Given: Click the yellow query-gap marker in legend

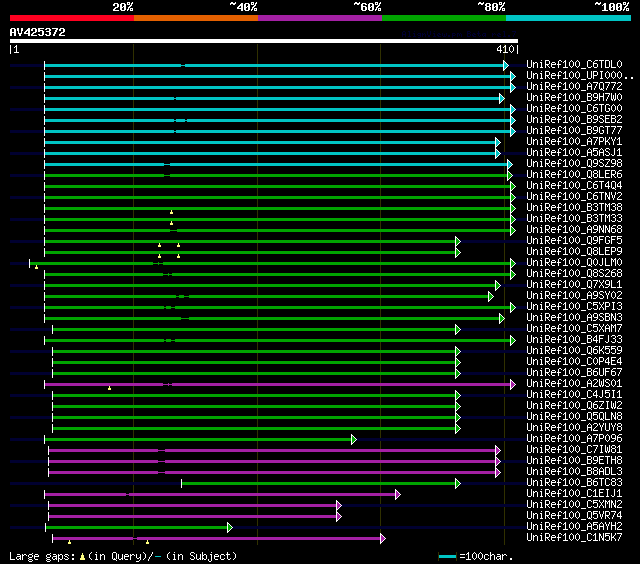Looking at the screenshot, I should click(x=82, y=556).
